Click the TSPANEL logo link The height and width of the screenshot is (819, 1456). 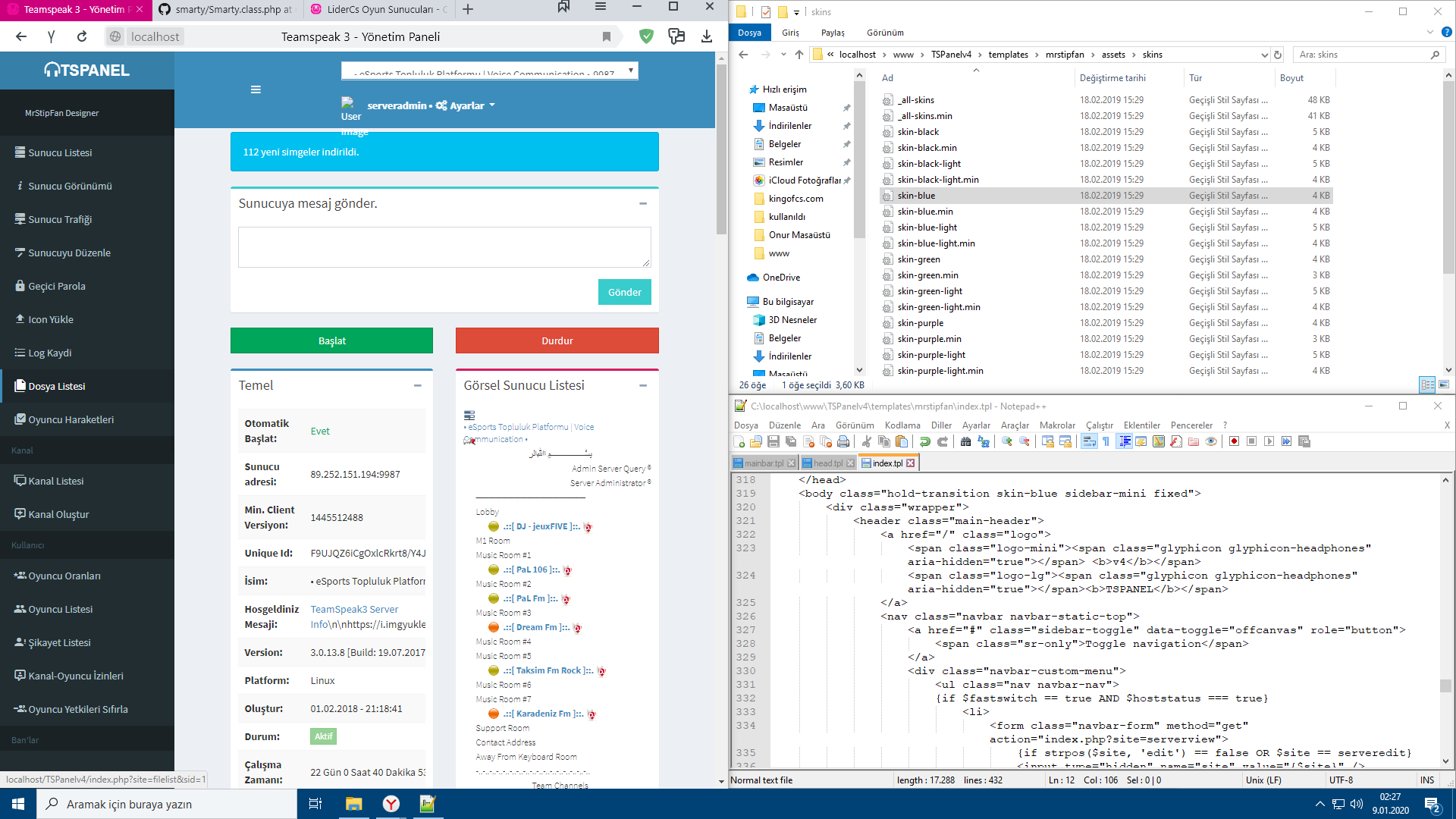click(87, 71)
